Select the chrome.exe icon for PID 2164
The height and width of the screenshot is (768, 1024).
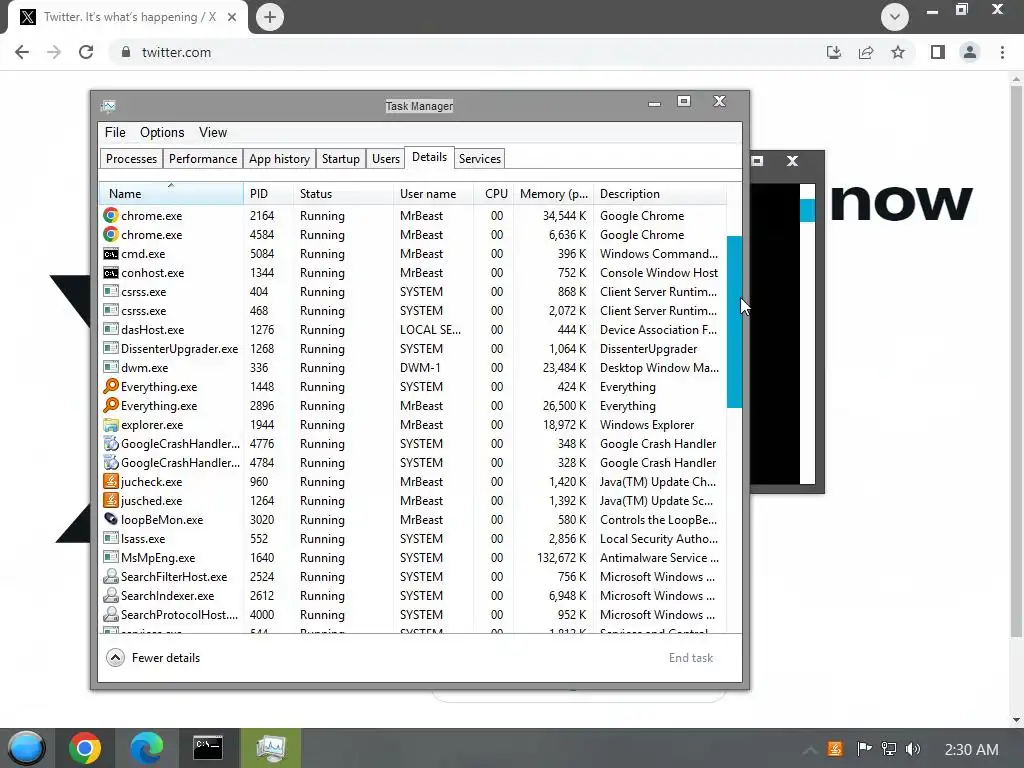pos(111,216)
